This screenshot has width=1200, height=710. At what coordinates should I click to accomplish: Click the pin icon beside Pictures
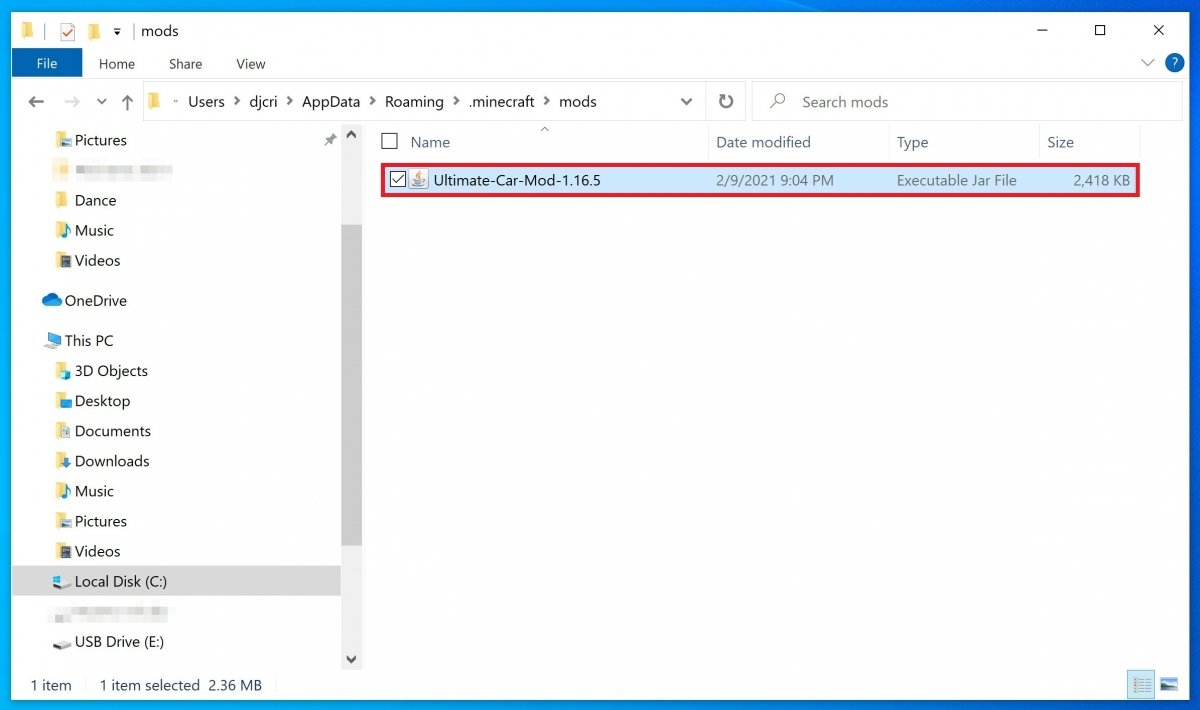point(330,140)
